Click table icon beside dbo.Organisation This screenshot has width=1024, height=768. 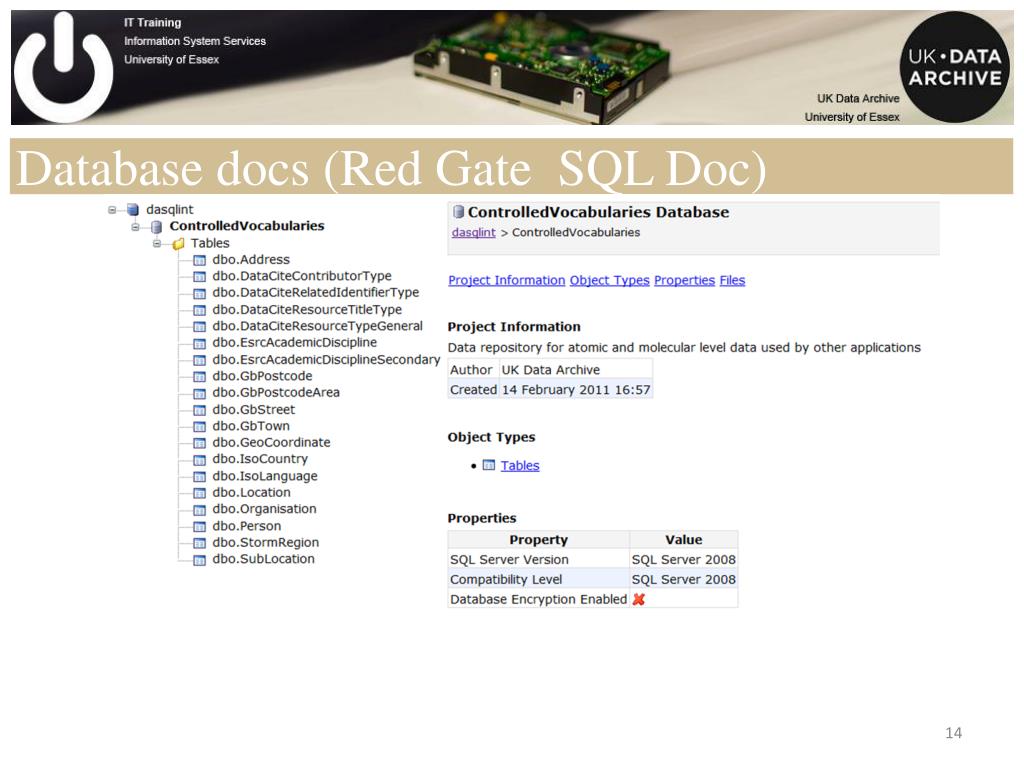point(200,510)
